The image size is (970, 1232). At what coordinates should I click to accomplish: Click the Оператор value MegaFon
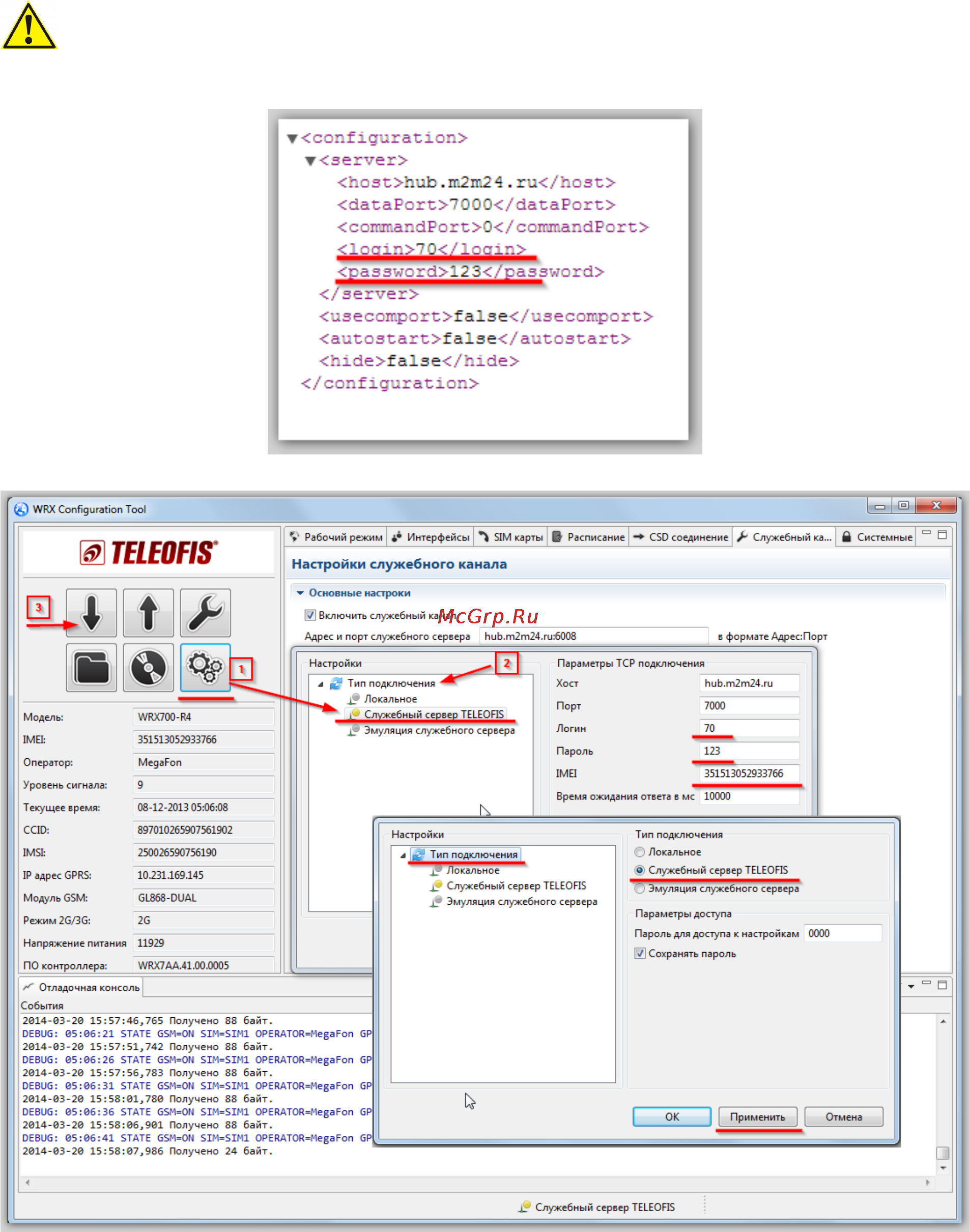(x=204, y=762)
